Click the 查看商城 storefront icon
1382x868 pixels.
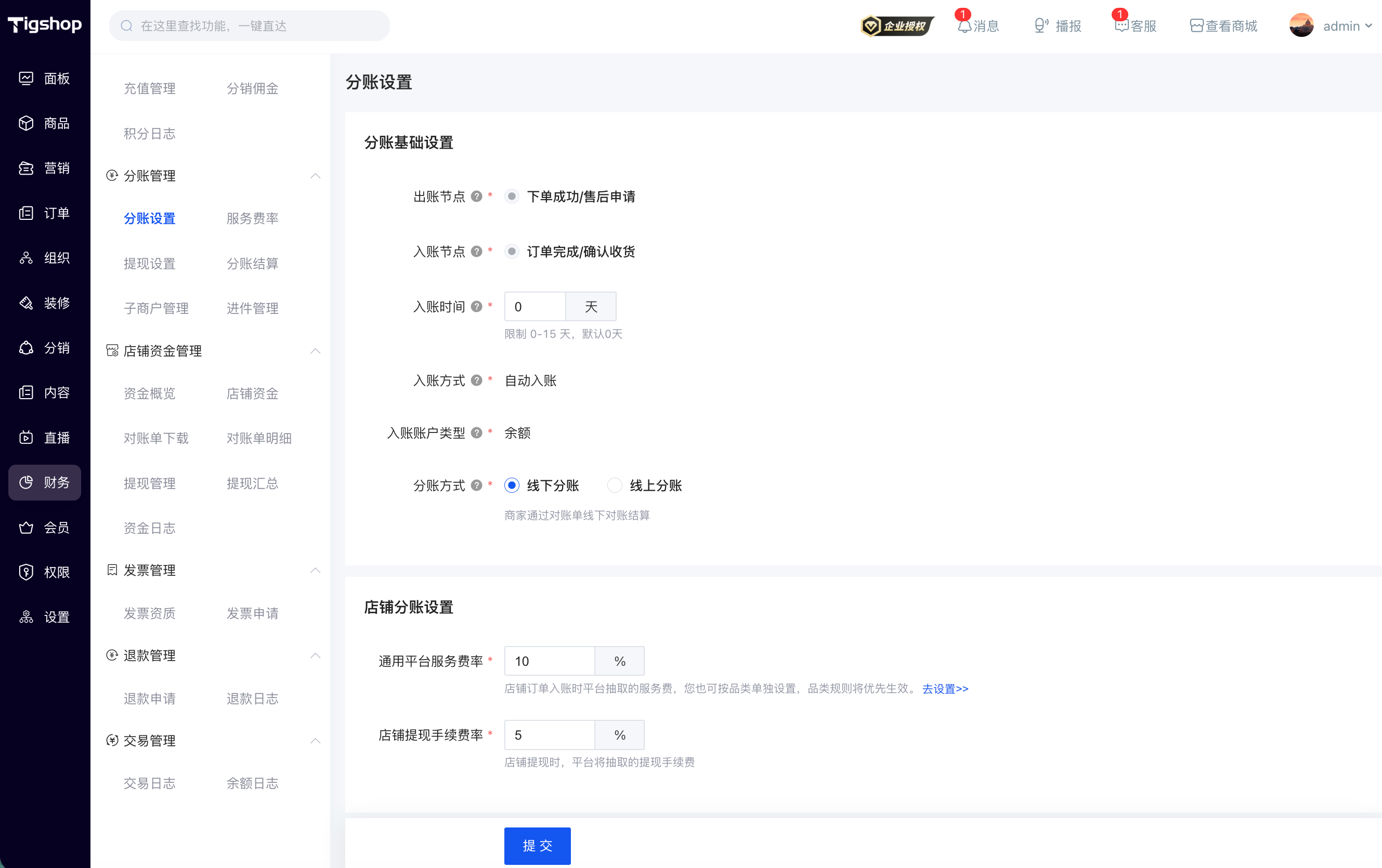1196,26
